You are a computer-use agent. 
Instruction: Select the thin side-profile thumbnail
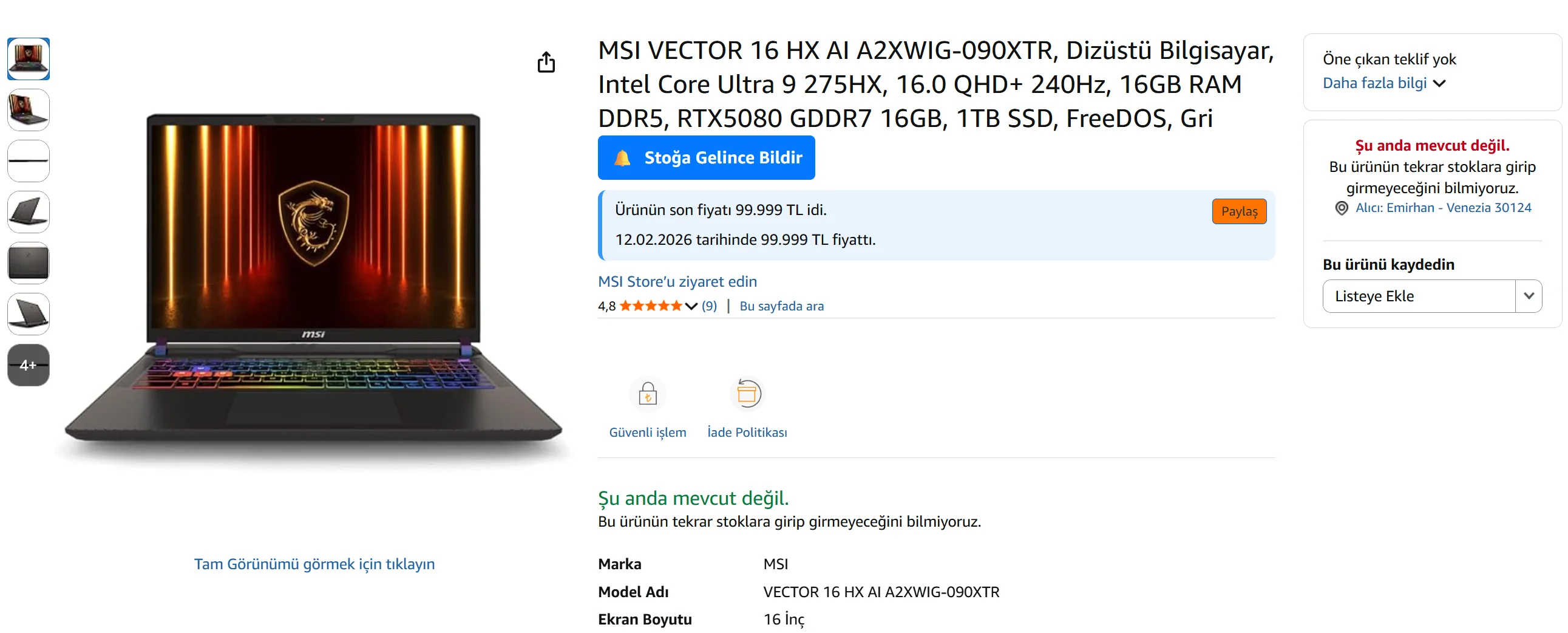point(28,161)
